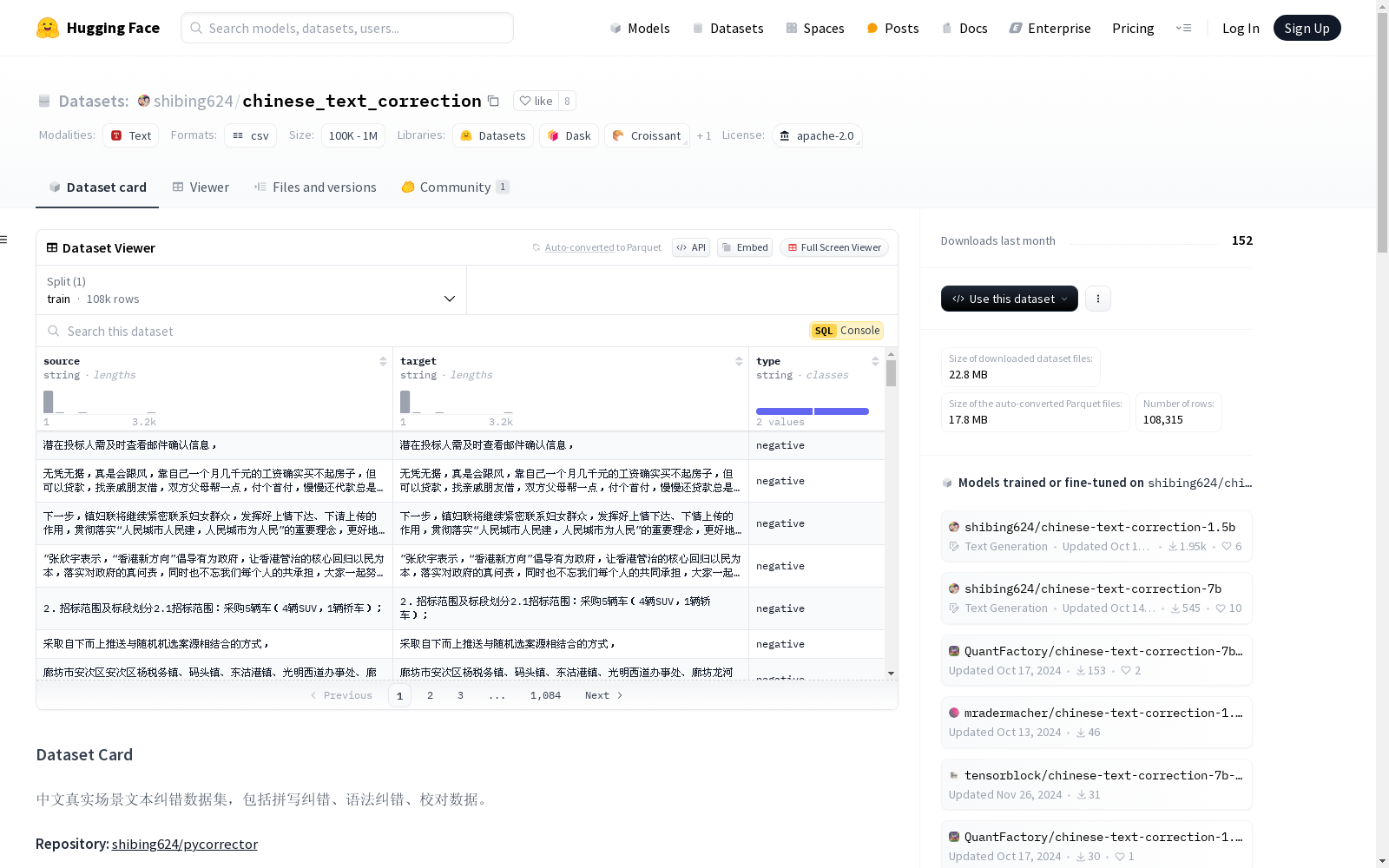Expand the train split dropdown
Image resolution: width=1389 pixels, height=868 pixels.
click(252, 290)
